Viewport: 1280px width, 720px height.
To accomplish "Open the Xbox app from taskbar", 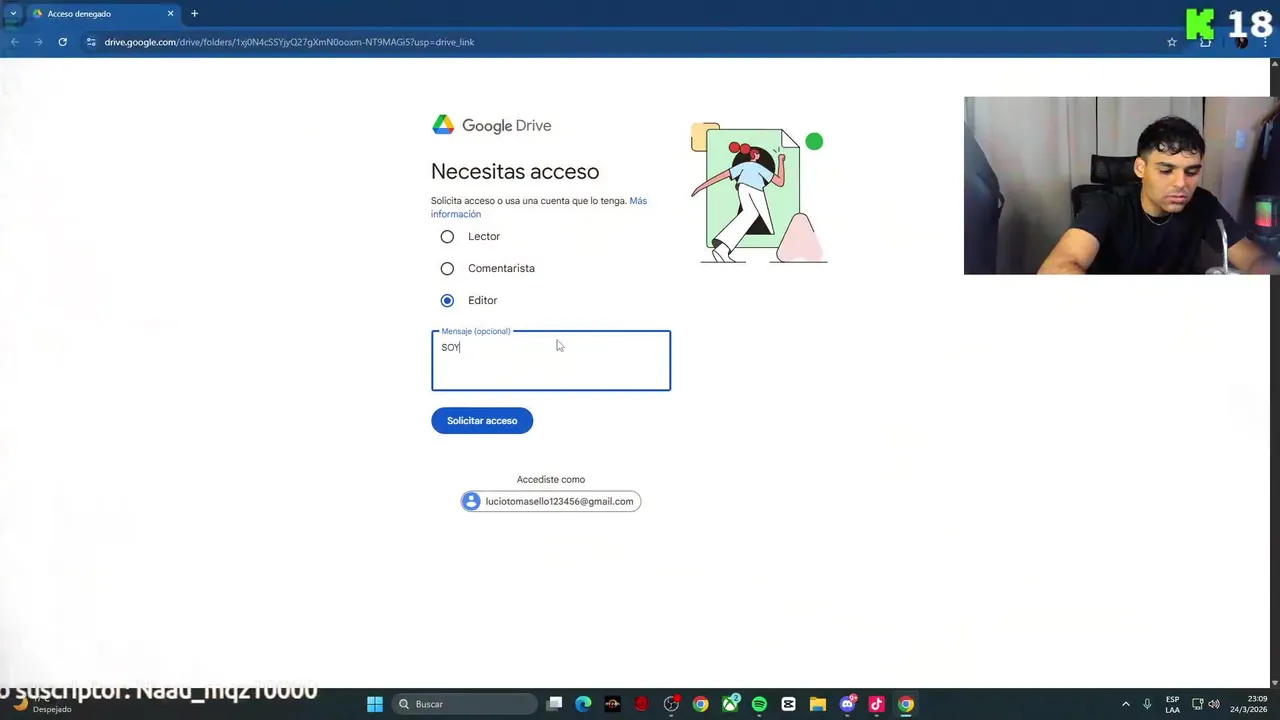I will 730,704.
